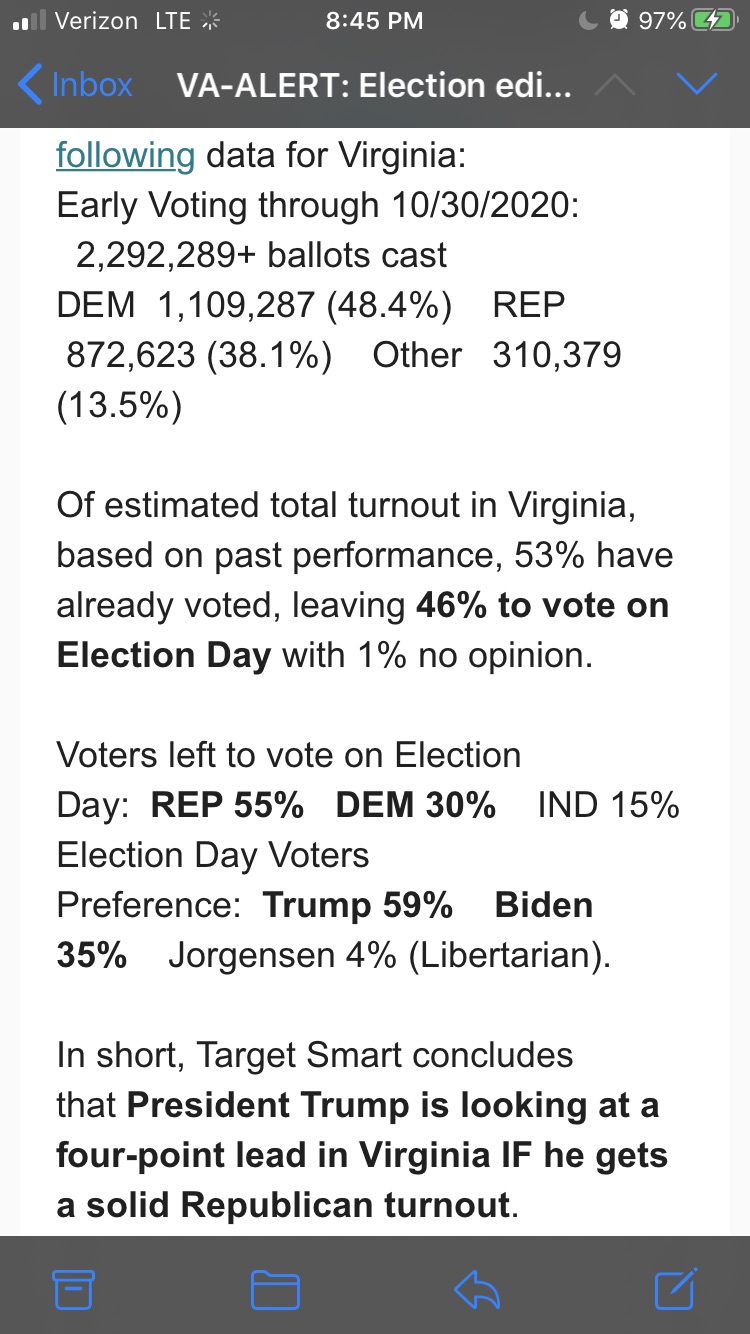Tap the back chevron beside Inbox
The width and height of the screenshot is (750, 1334).
(31, 85)
